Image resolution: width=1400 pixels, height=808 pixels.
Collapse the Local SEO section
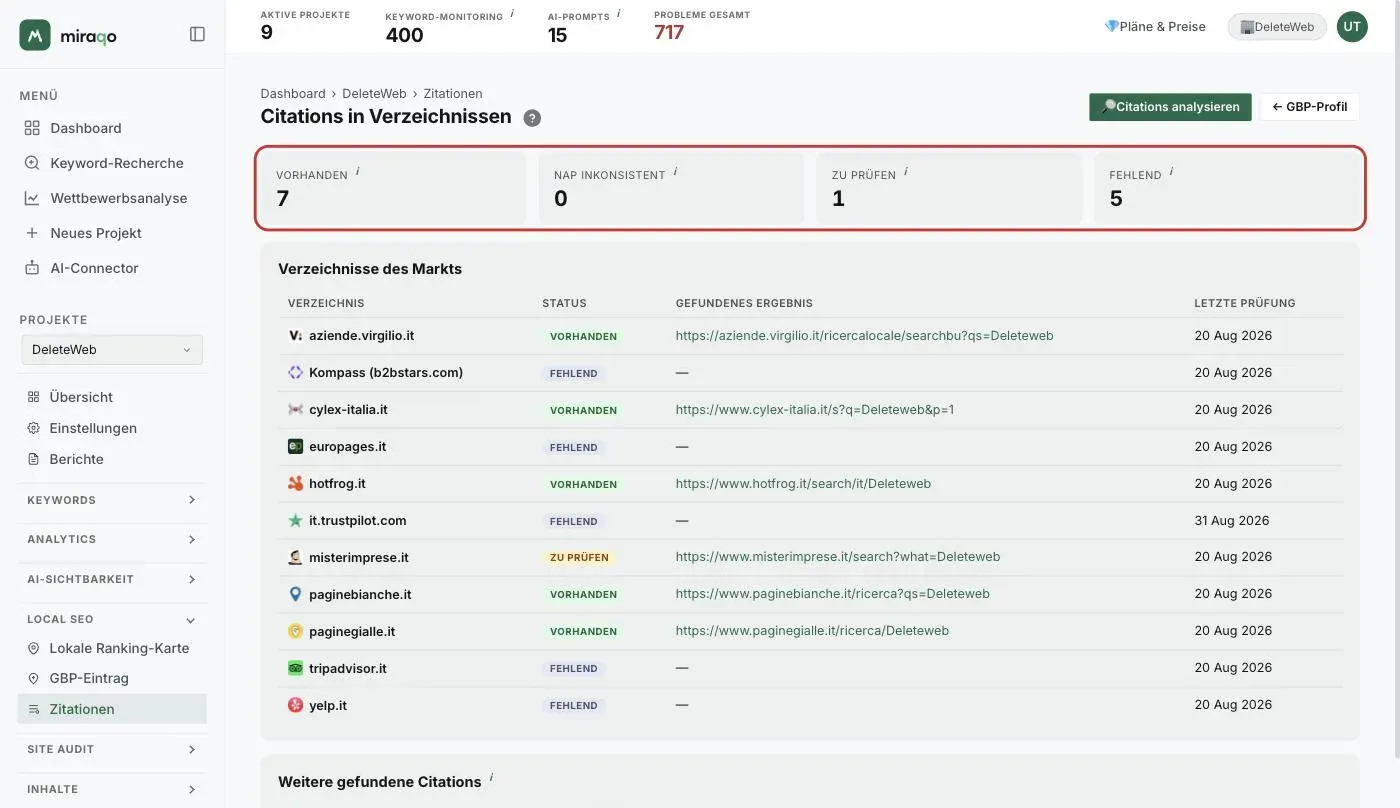tap(112, 619)
